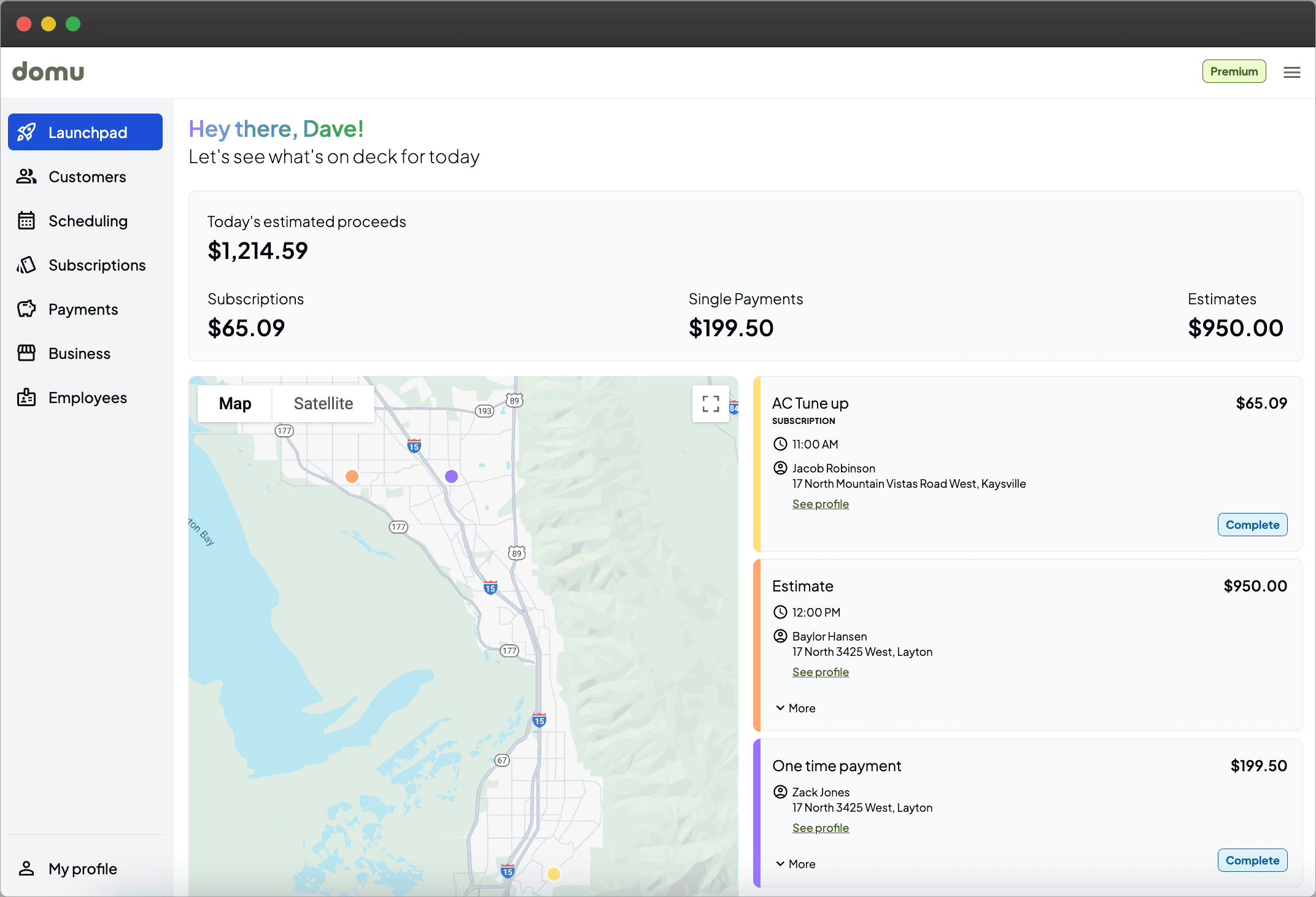Open Jacob Robinson's See profile link
The height and width of the screenshot is (897, 1316).
820,504
